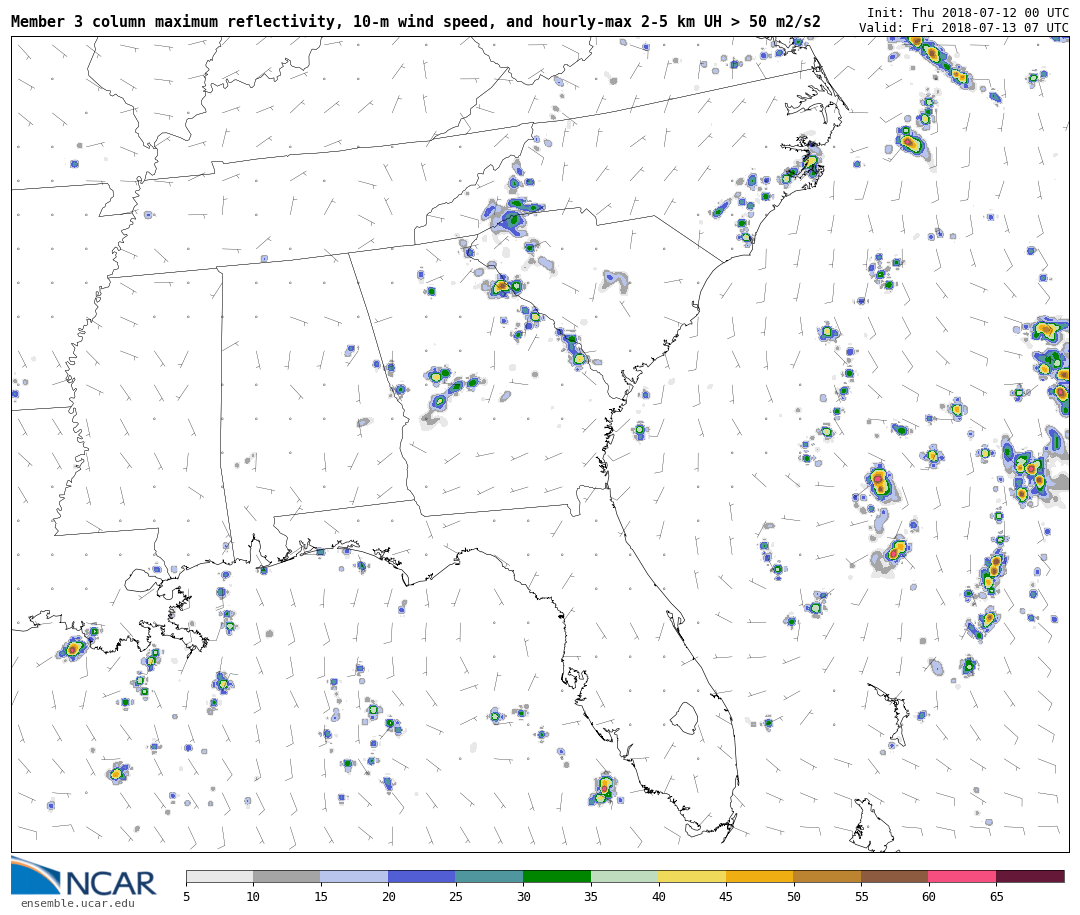Select the Init time label
Screen dimensions: 1080x915
967,13
